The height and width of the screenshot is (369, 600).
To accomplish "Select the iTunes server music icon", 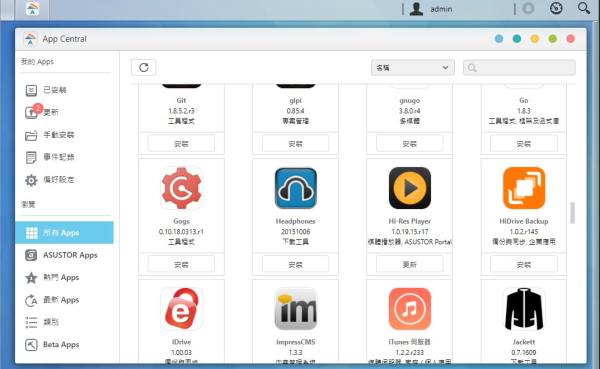I will (x=409, y=309).
